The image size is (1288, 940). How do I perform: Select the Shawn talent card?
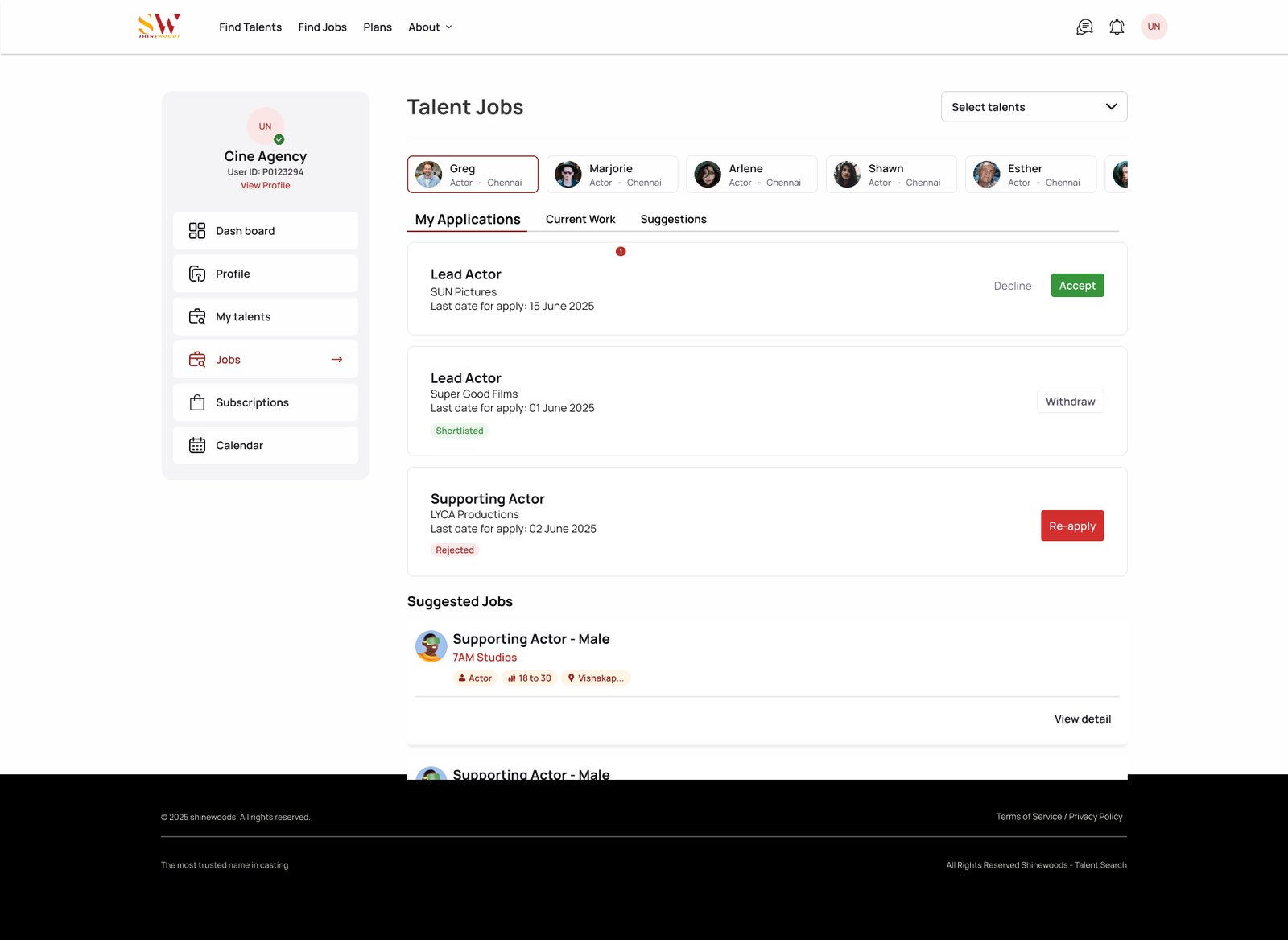pos(891,175)
